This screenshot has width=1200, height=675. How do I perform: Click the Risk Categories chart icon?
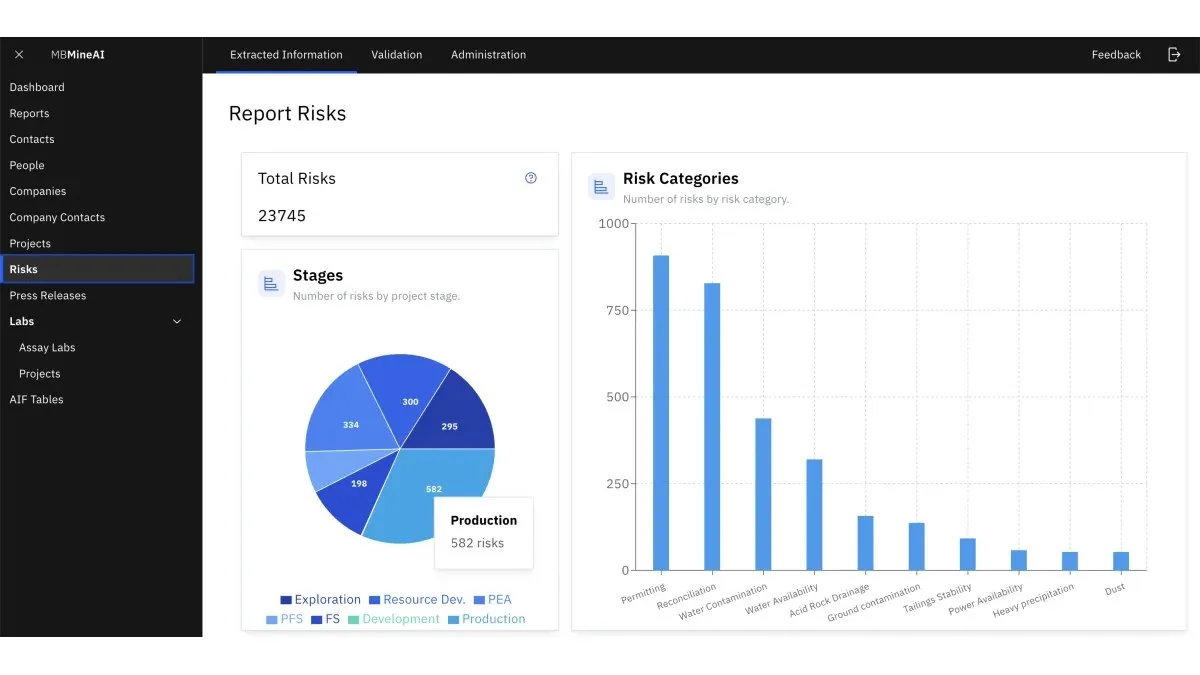pyautogui.click(x=601, y=186)
